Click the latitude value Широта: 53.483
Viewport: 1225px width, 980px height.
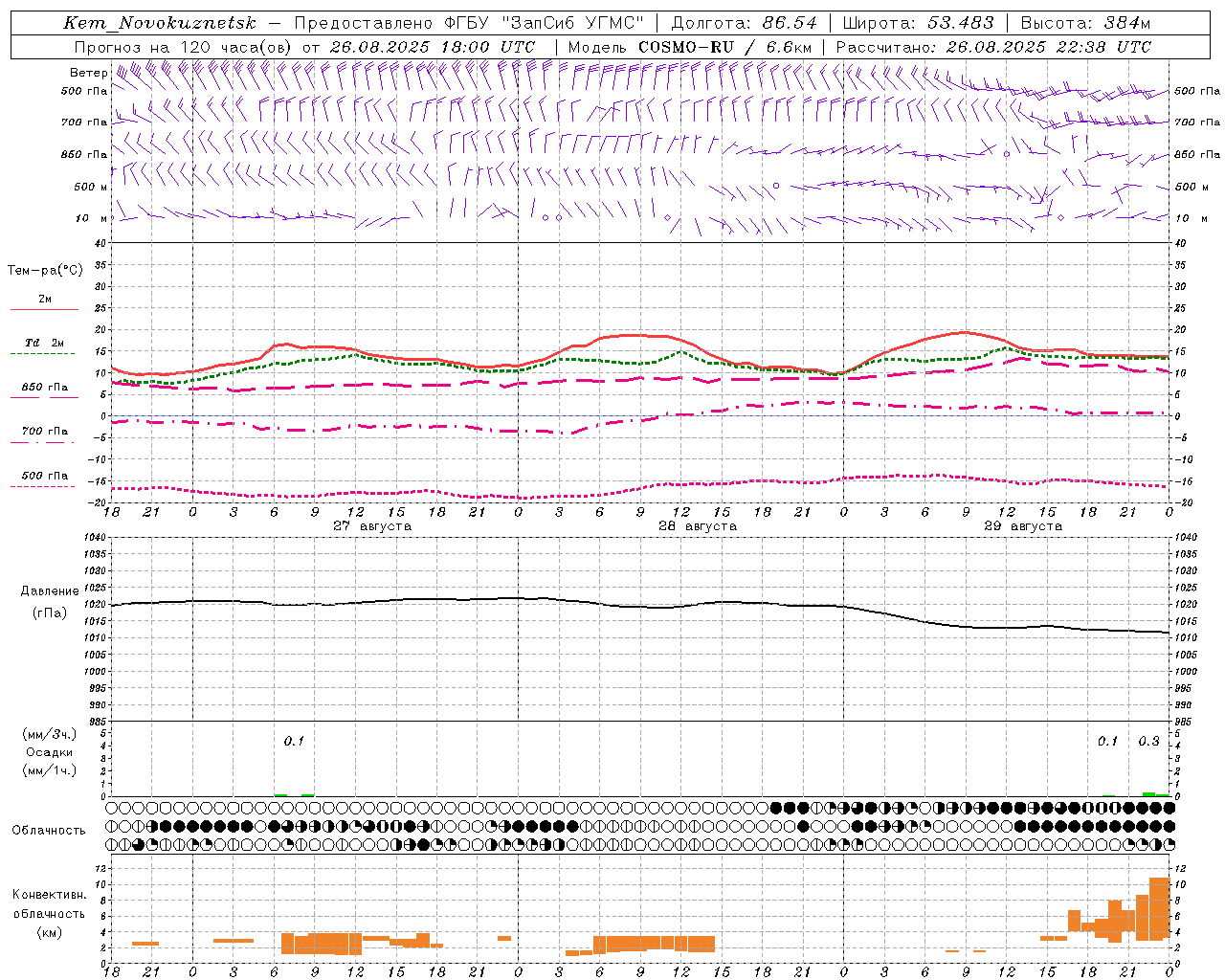click(x=918, y=23)
